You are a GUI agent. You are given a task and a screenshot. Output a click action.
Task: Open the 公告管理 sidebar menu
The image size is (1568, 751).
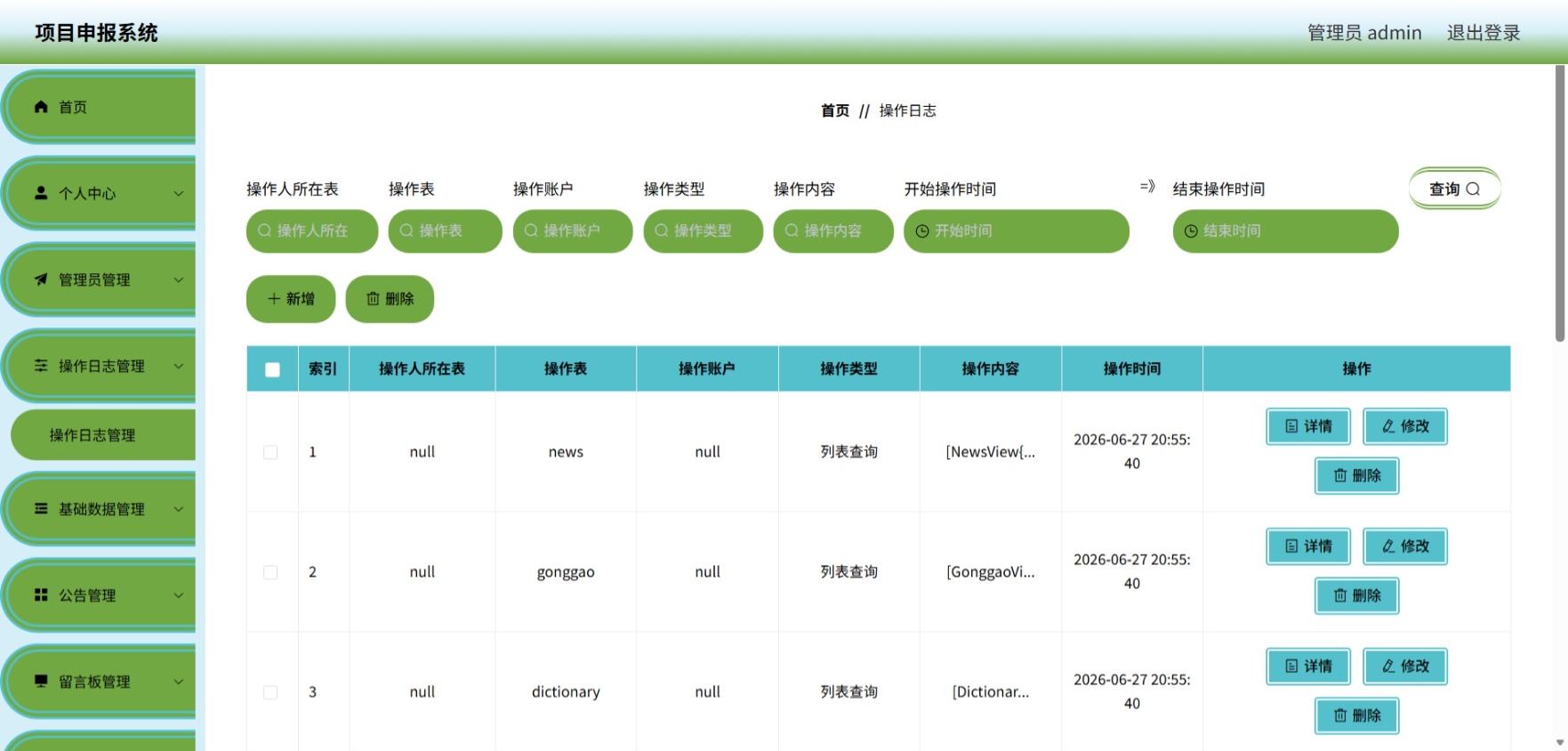(100, 595)
